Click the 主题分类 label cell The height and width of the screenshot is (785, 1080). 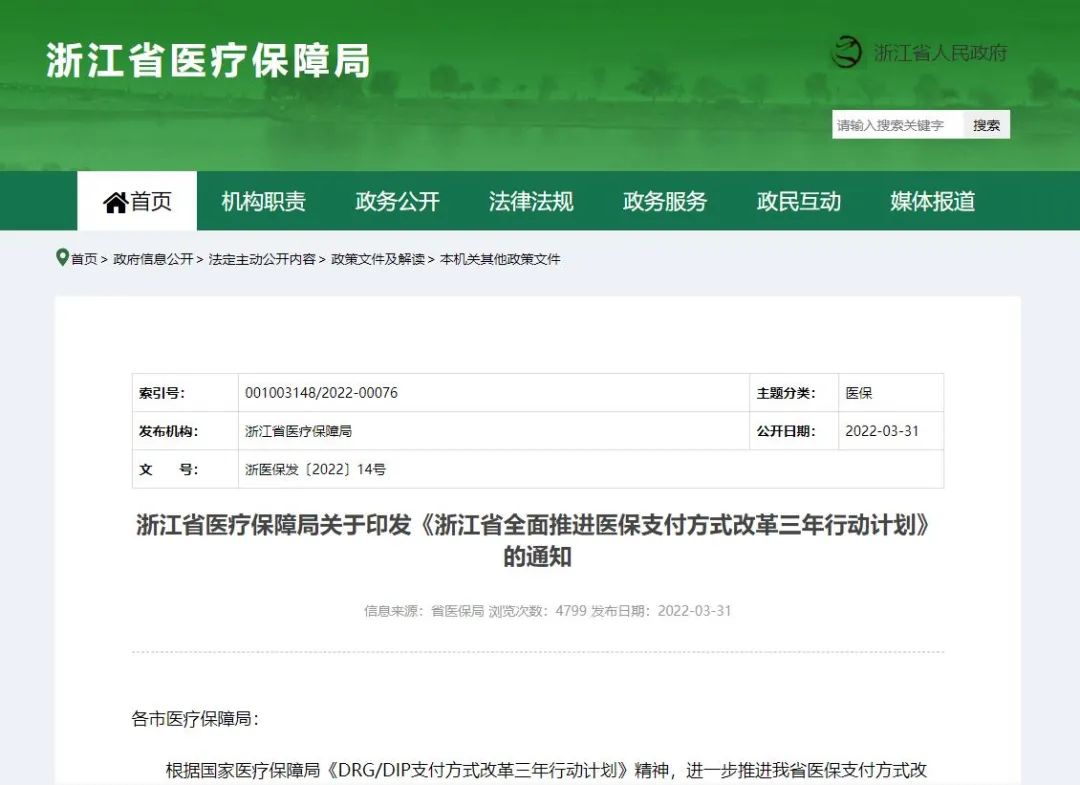793,393
